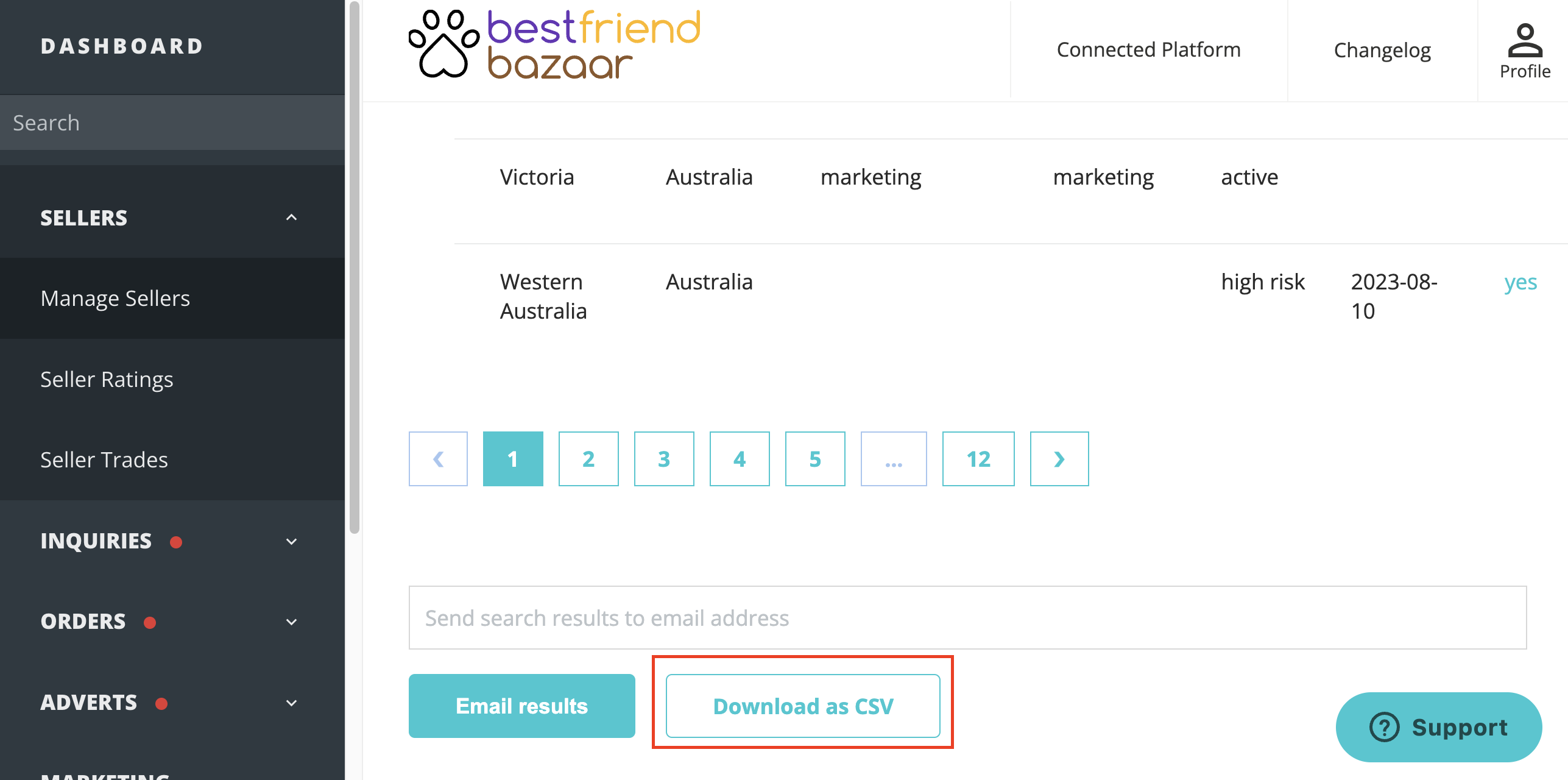Go to the previous results page arrow
Viewport: 1568px width, 780px height.
point(438,459)
